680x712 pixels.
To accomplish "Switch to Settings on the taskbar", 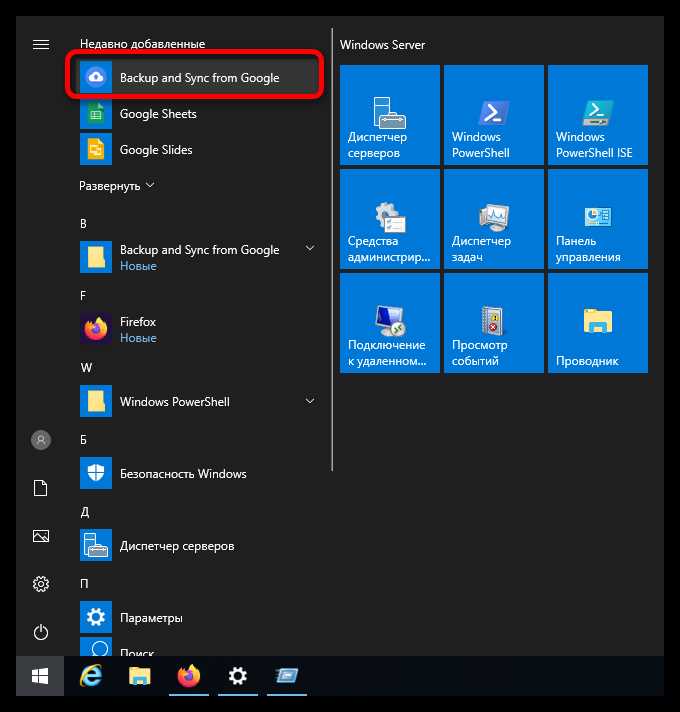I will pyautogui.click(x=238, y=676).
